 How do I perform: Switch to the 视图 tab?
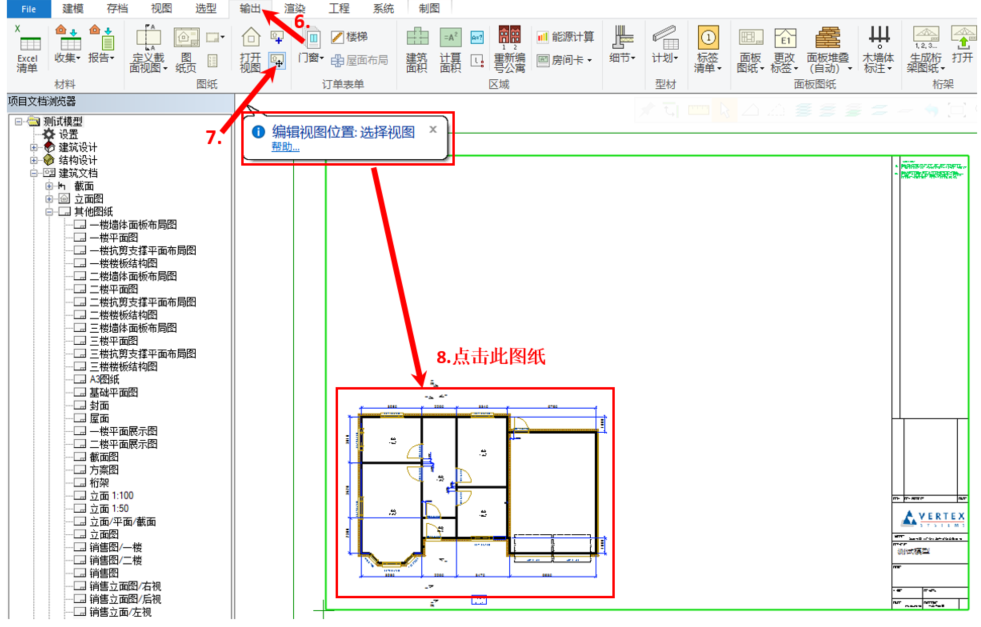click(161, 9)
